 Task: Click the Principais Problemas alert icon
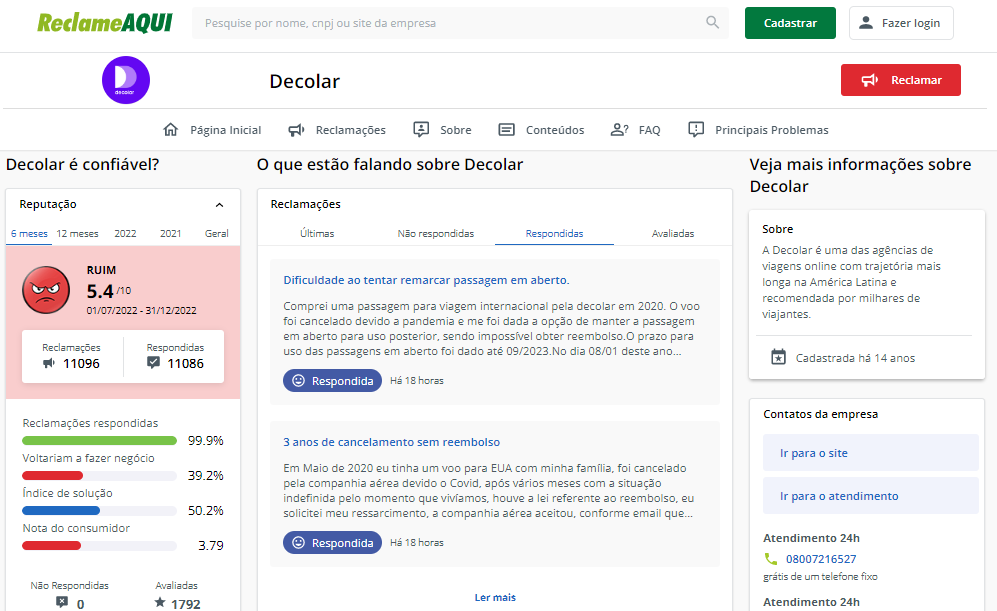click(696, 130)
